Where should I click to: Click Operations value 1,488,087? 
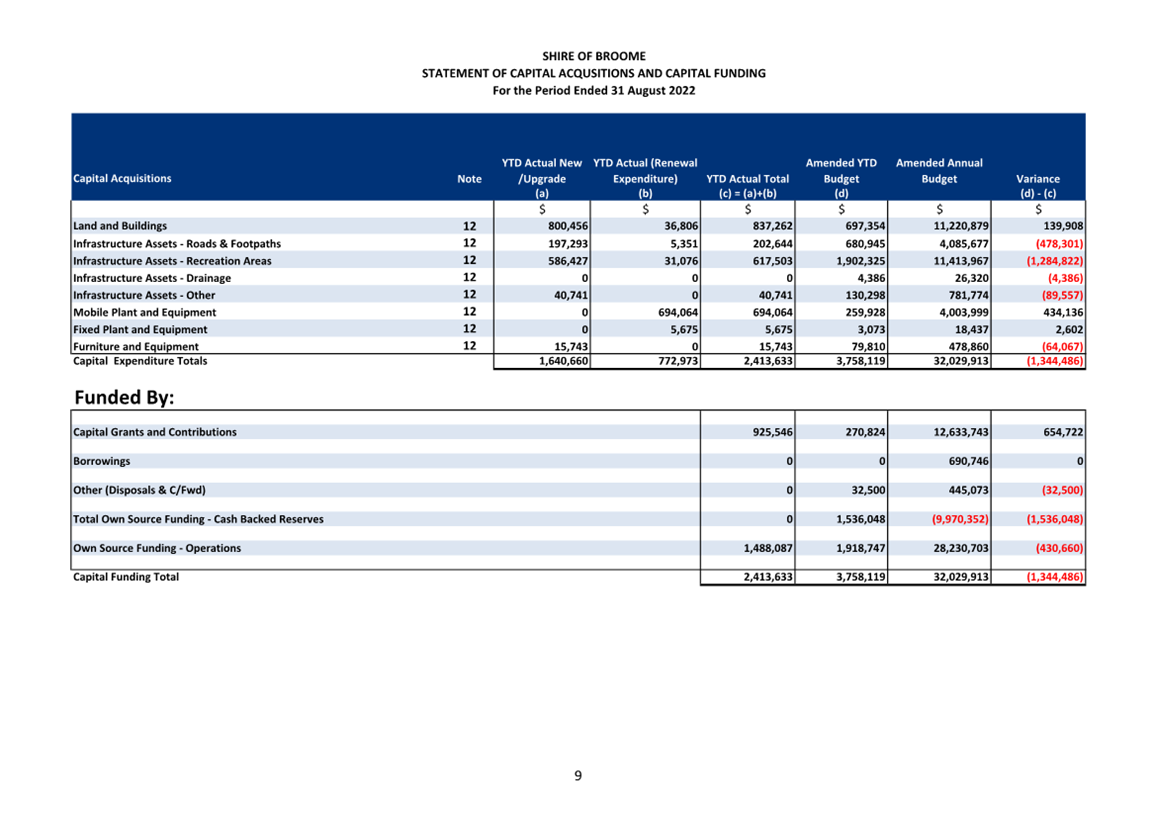768,549
